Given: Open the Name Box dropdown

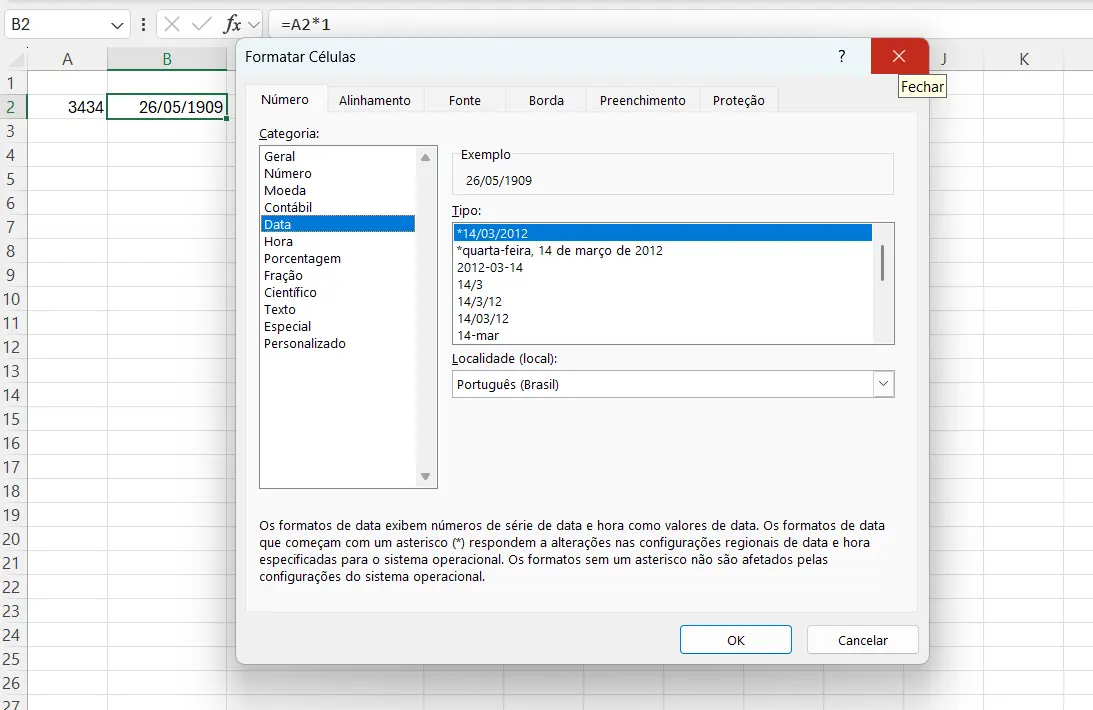Looking at the screenshot, I should coord(119,24).
